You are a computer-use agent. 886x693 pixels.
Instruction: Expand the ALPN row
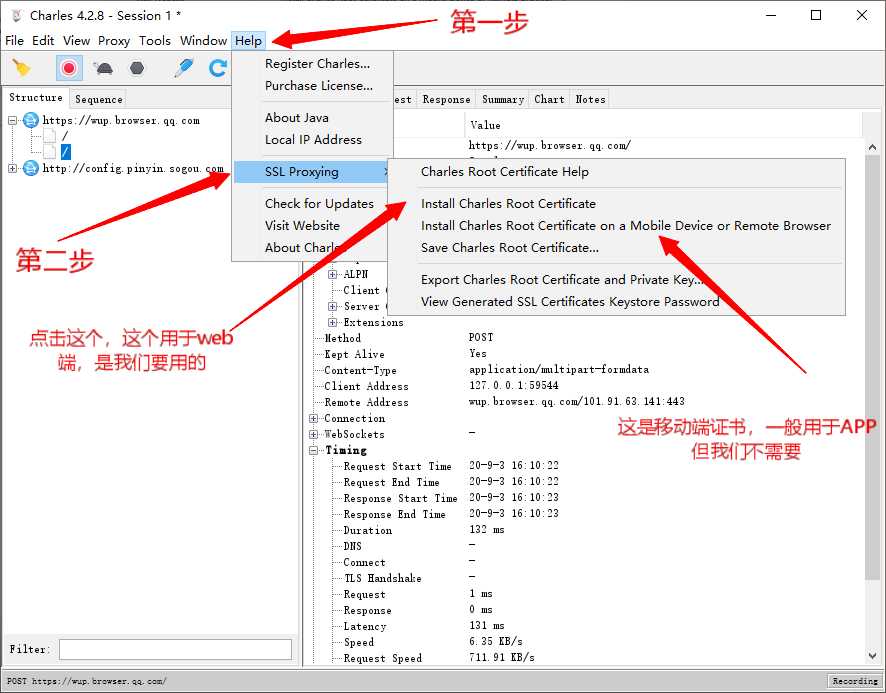332,274
